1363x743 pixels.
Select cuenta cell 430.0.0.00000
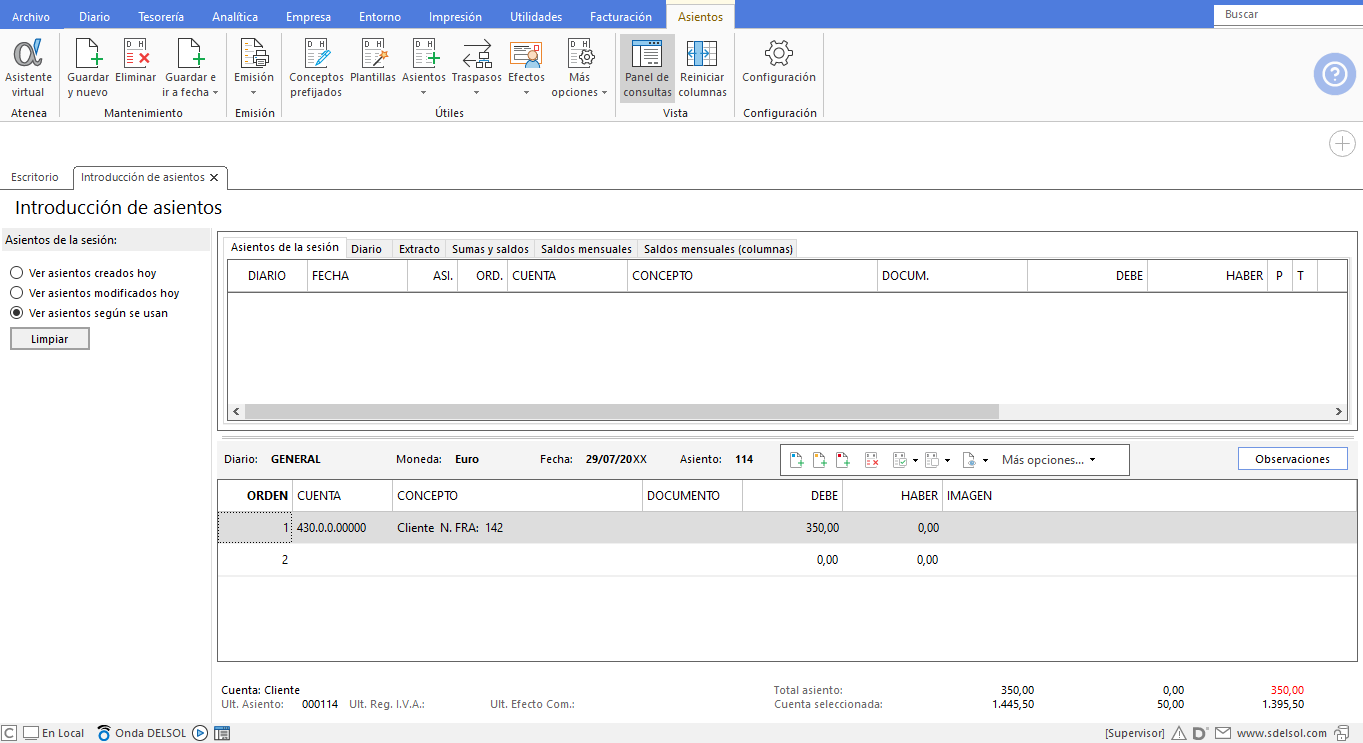(x=342, y=528)
